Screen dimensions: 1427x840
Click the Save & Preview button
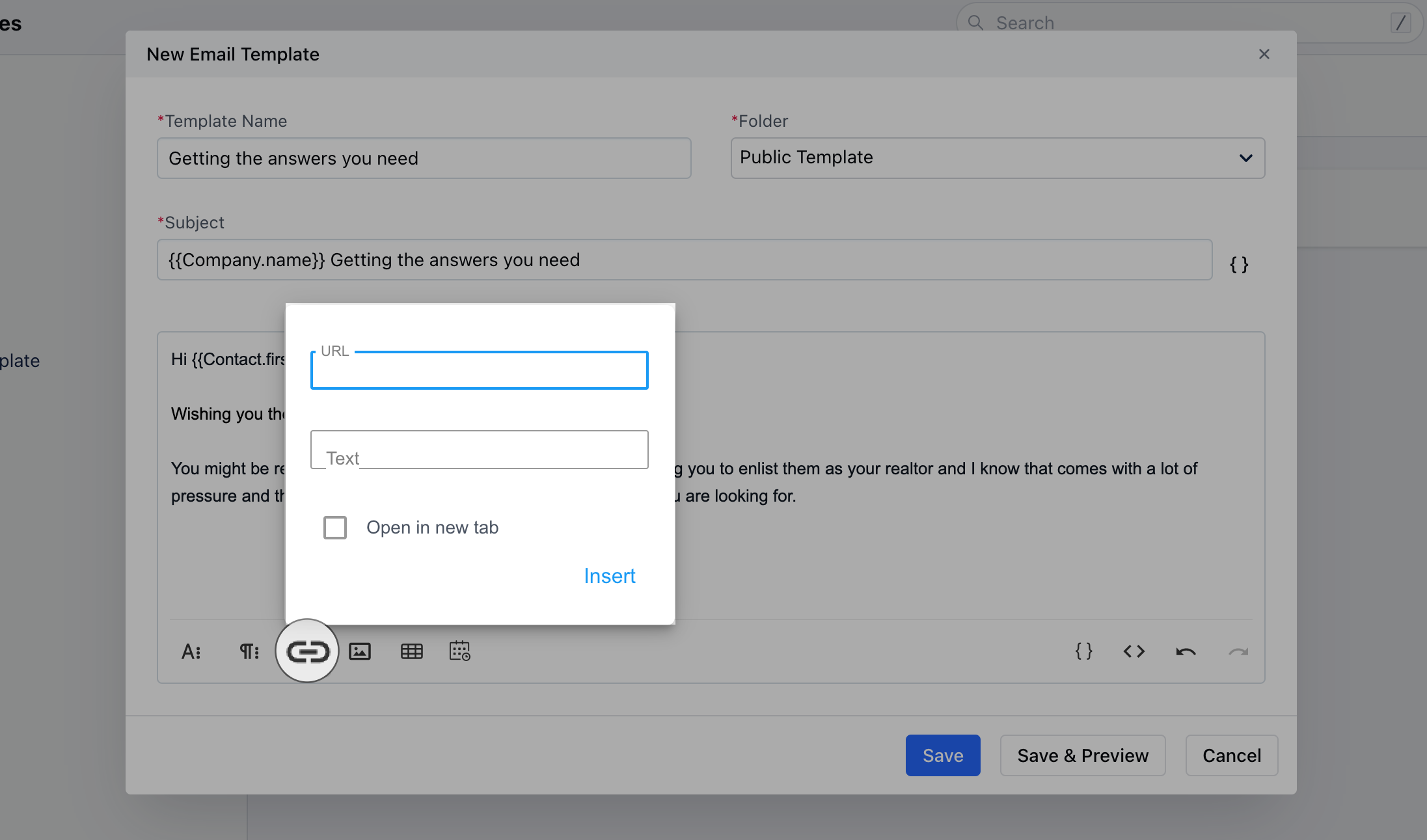[x=1082, y=755]
